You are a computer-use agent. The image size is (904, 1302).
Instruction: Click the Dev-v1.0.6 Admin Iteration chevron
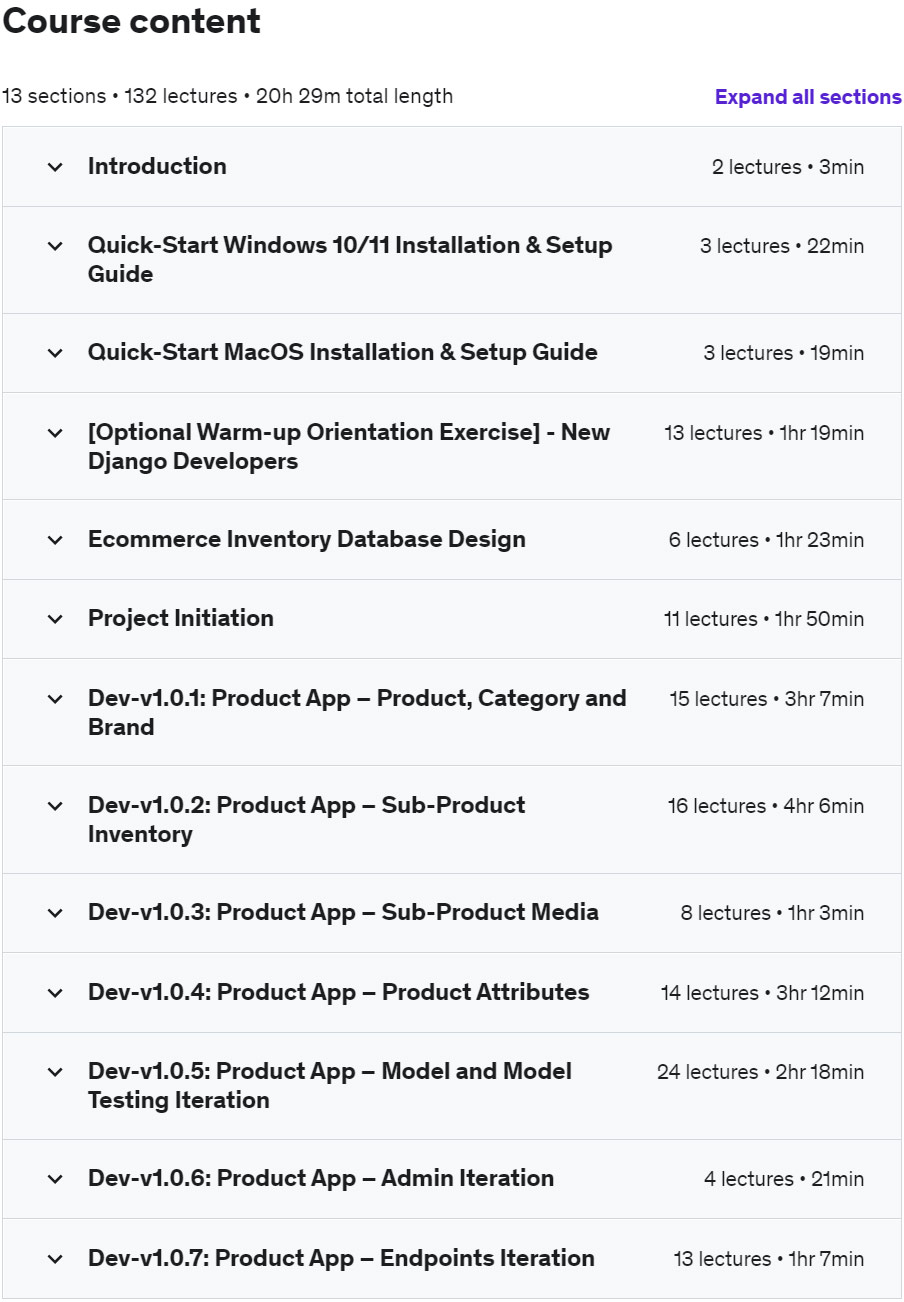[55, 1179]
